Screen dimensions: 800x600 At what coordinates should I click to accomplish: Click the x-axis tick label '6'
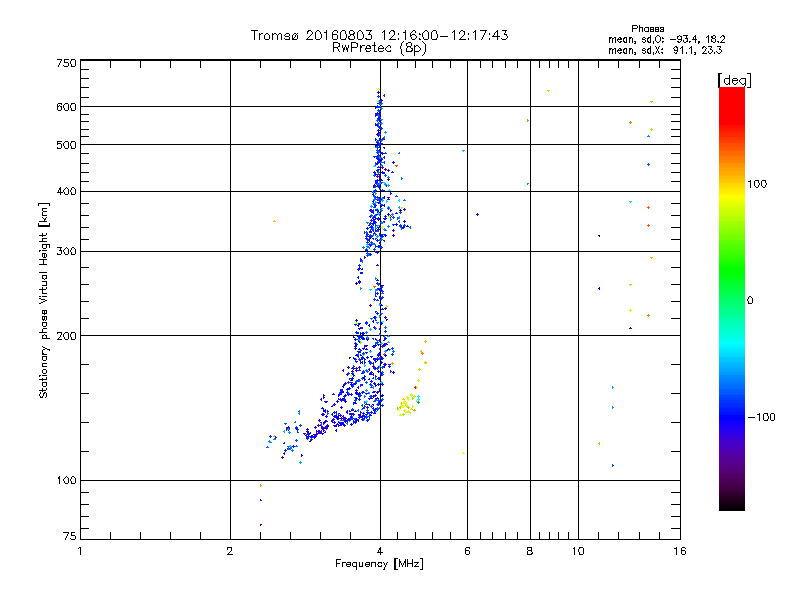point(467,551)
